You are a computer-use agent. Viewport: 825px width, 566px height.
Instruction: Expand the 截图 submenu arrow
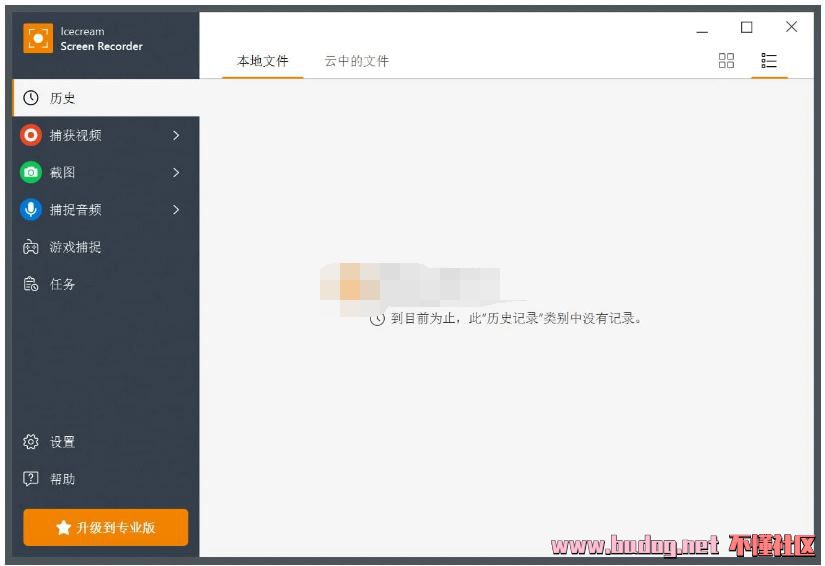click(x=176, y=172)
